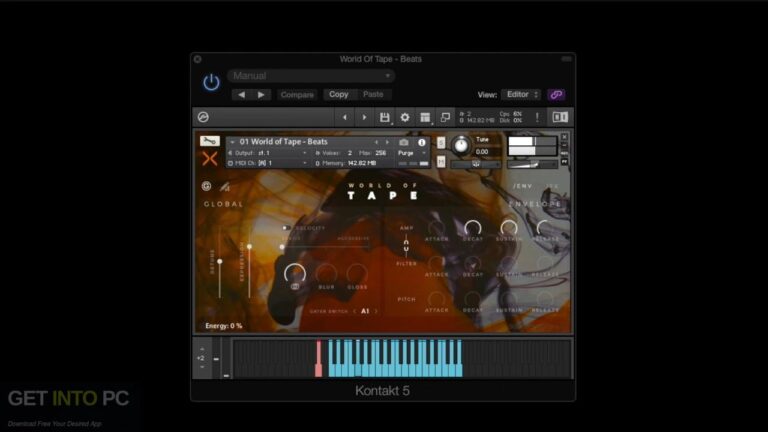Screen dimensions: 768x432
Task: Open the save floppy disk menu
Action: [x=384, y=118]
